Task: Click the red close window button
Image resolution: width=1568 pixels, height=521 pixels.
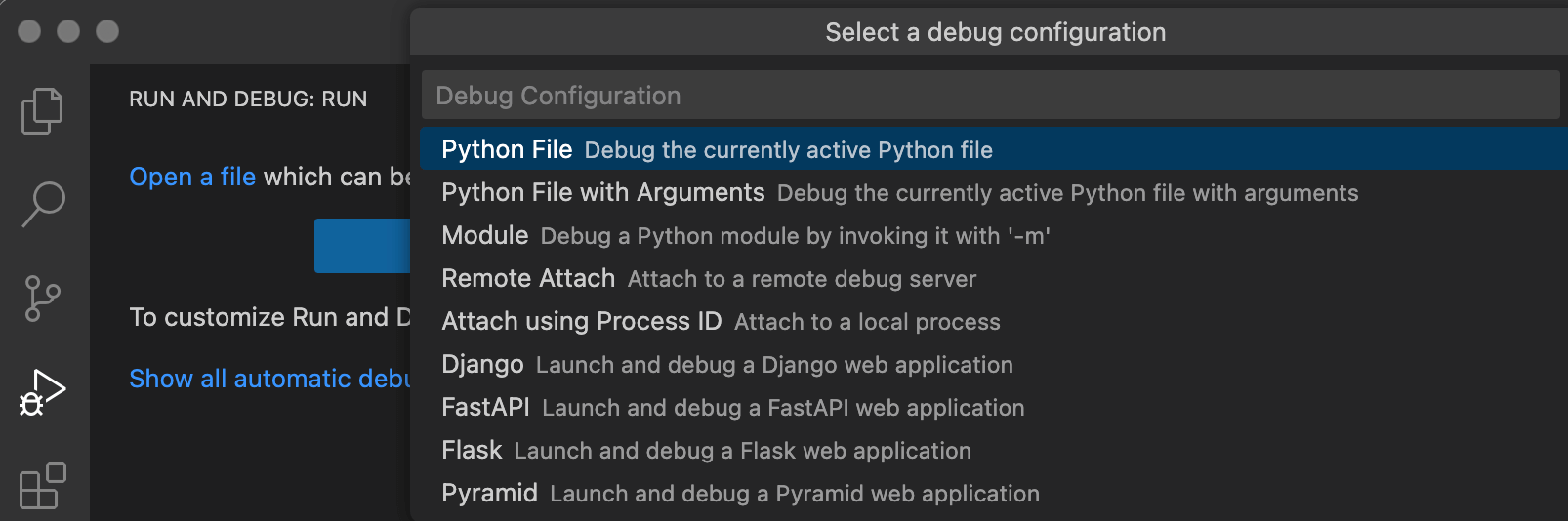Action: tap(29, 31)
